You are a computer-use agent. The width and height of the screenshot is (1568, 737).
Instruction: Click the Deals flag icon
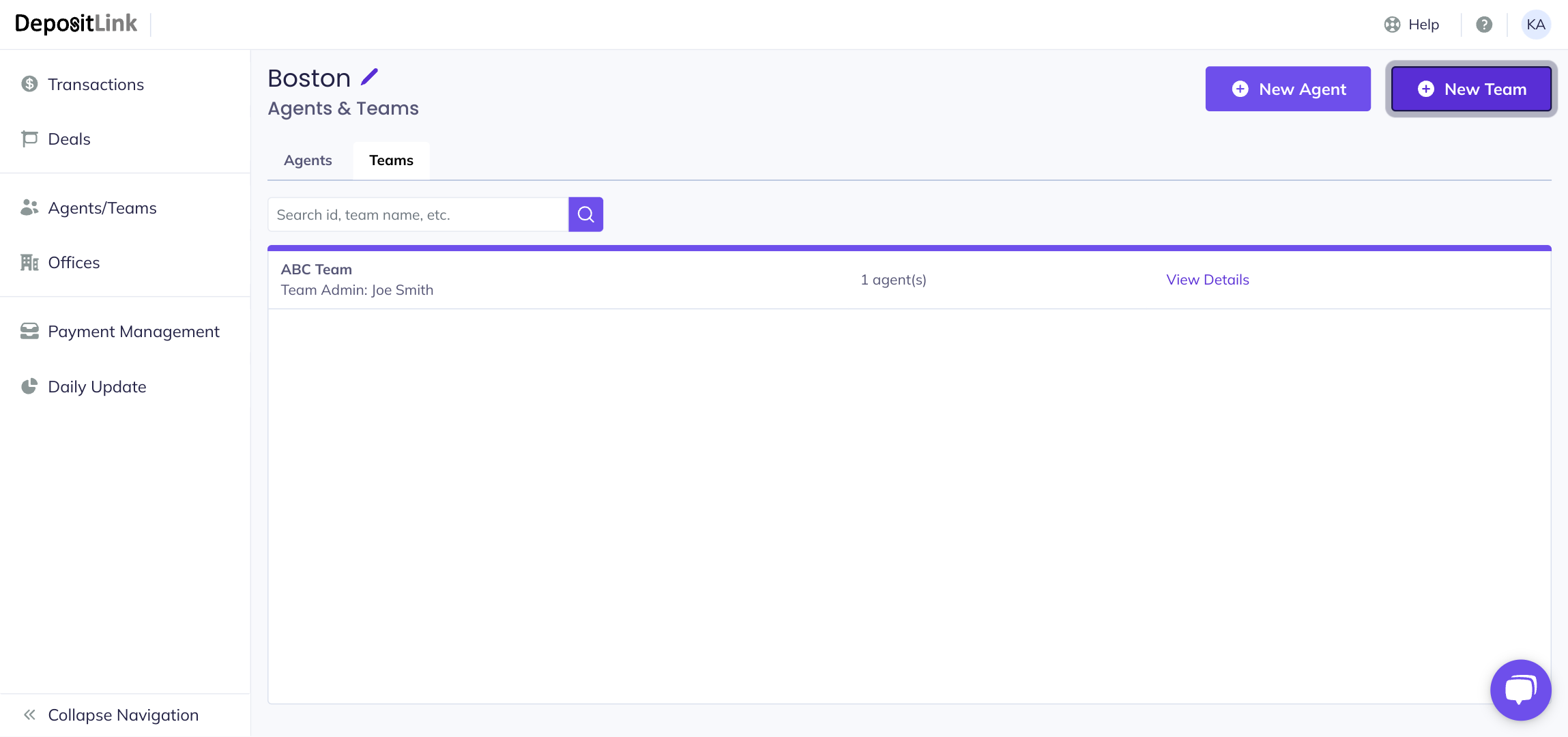point(29,139)
